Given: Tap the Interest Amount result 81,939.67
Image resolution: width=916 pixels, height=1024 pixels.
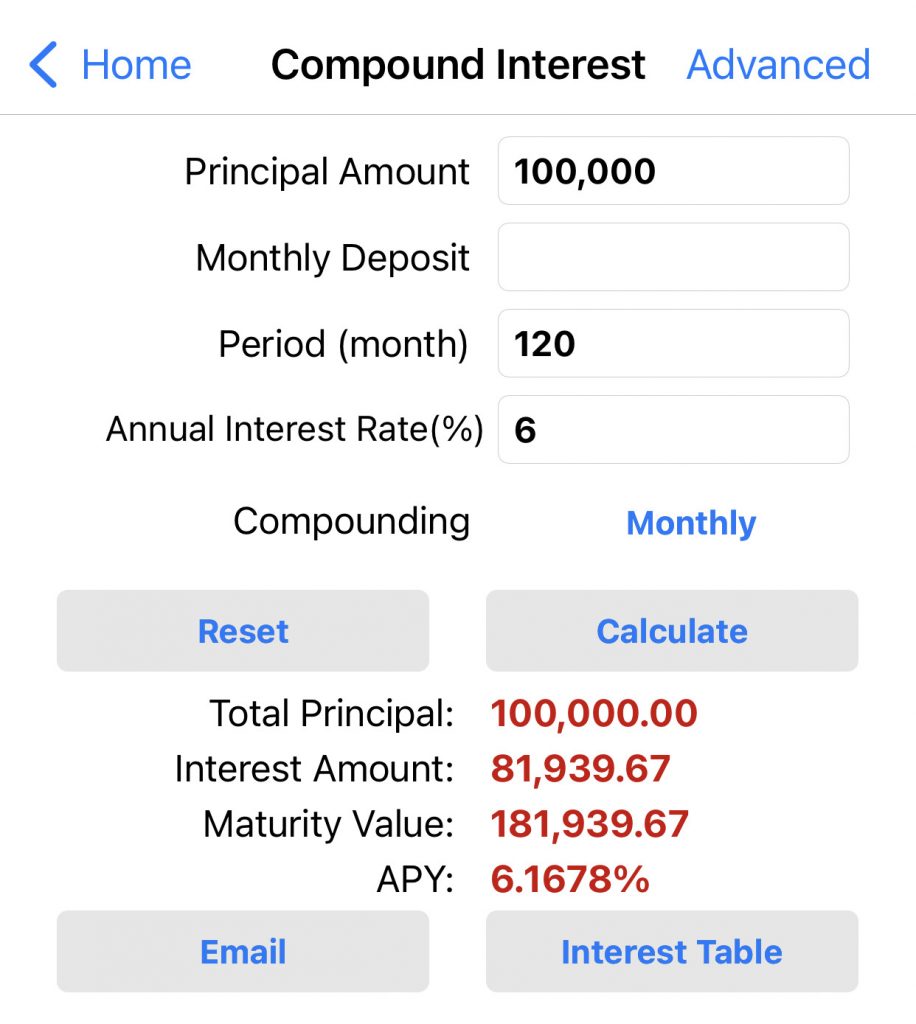Looking at the screenshot, I should (x=580, y=769).
